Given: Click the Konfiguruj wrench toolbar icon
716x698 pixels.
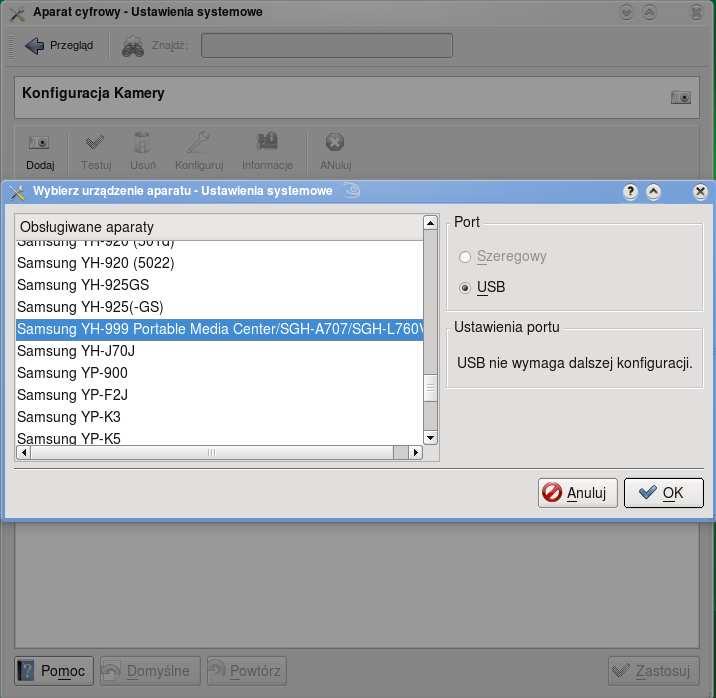Looking at the screenshot, I should [198, 142].
